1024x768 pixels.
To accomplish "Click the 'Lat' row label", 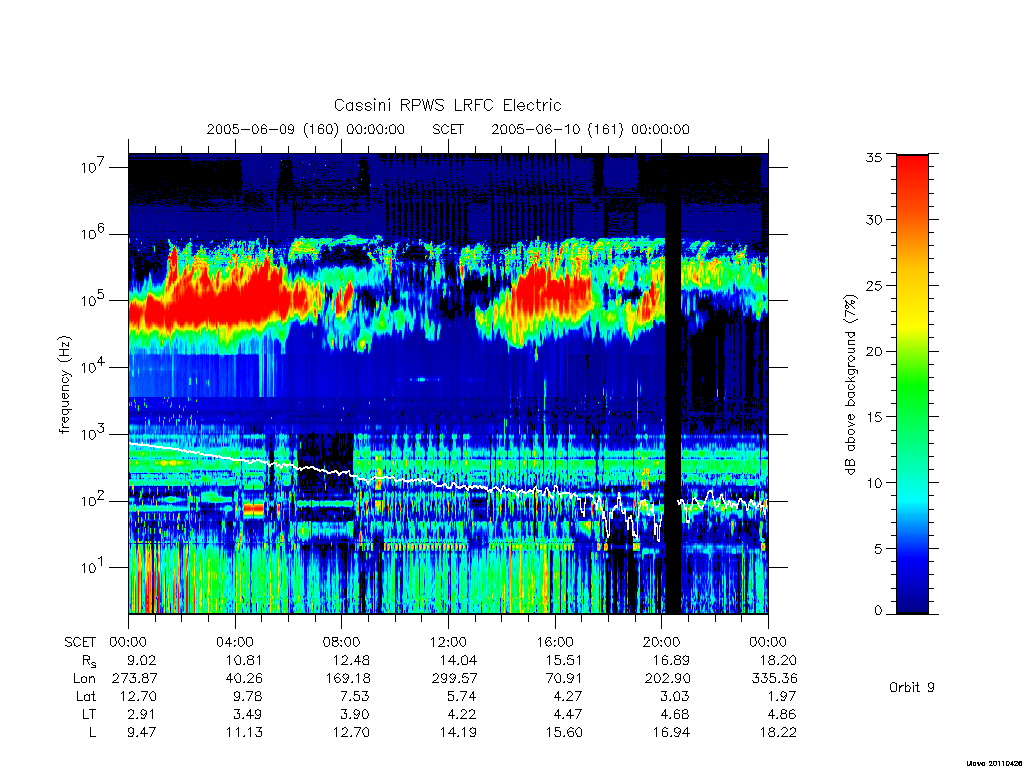I will pyautogui.click(x=86, y=696).
